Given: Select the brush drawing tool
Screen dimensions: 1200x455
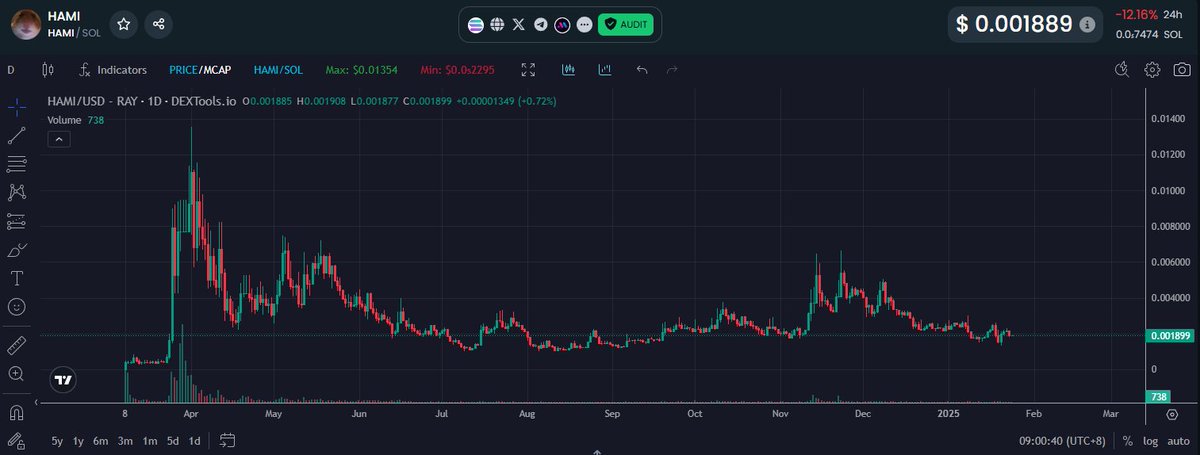Looking at the screenshot, I should coord(16,249).
